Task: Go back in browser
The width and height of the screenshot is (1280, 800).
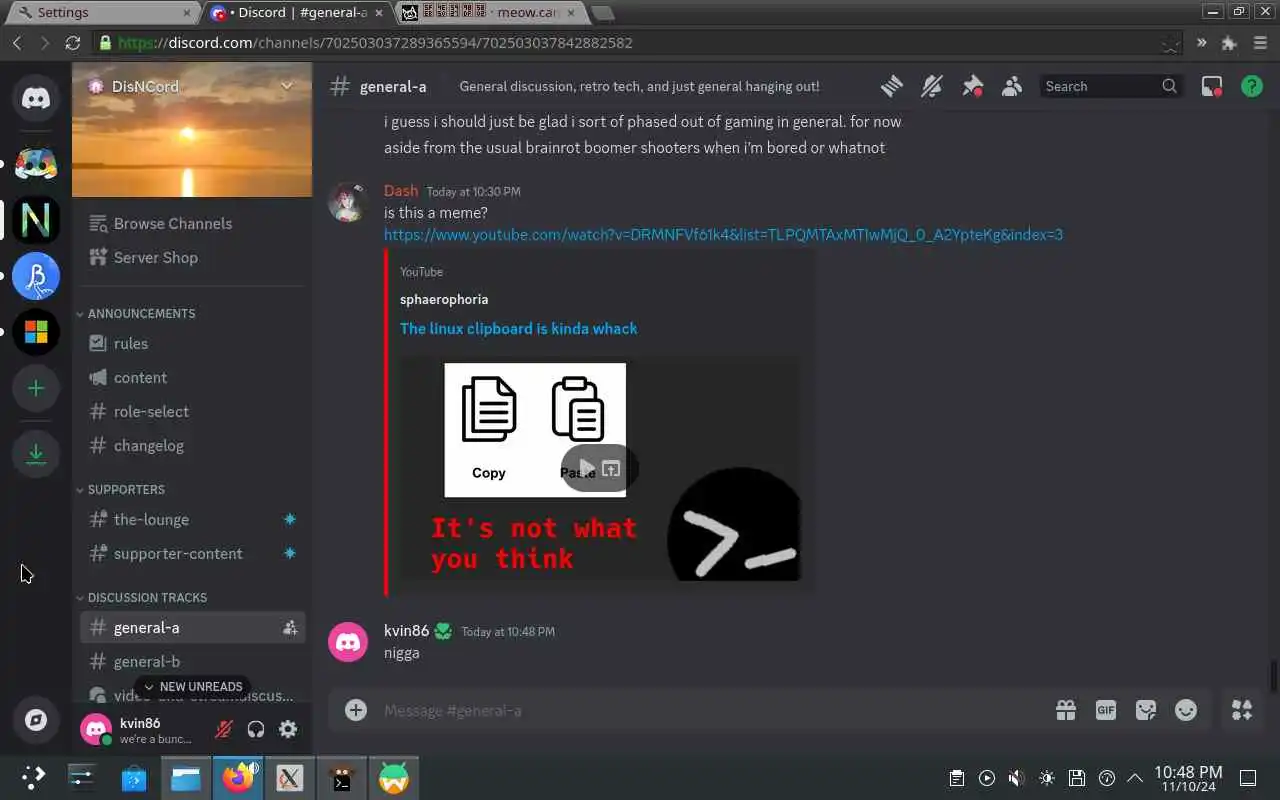Action: [x=17, y=43]
